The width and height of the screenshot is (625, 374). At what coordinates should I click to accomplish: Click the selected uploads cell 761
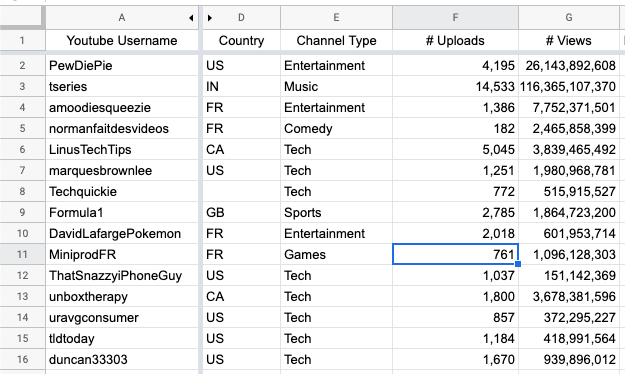pyautogui.click(x=455, y=254)
